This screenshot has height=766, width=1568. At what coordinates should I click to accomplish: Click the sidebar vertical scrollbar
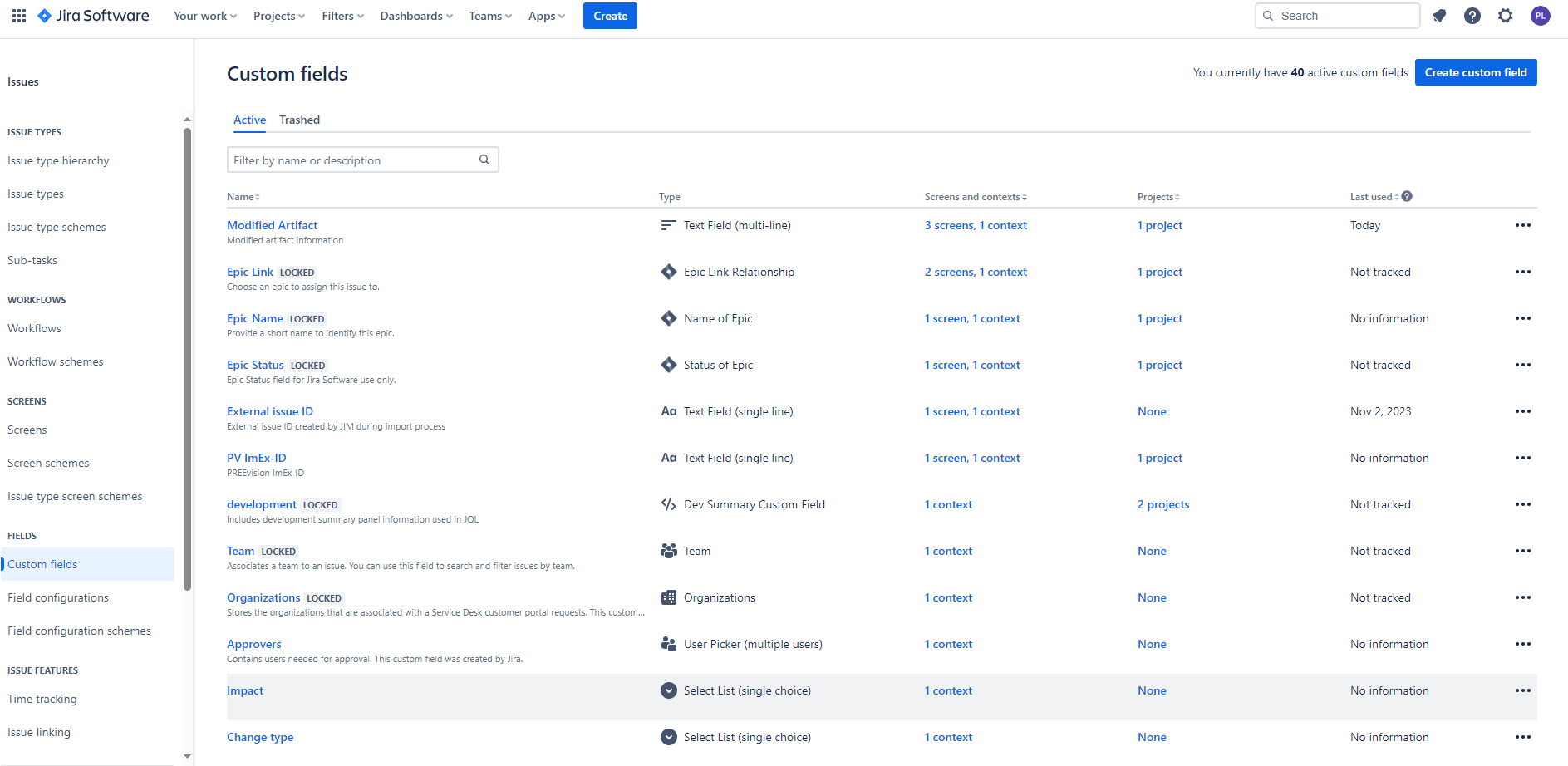[187, 359]
